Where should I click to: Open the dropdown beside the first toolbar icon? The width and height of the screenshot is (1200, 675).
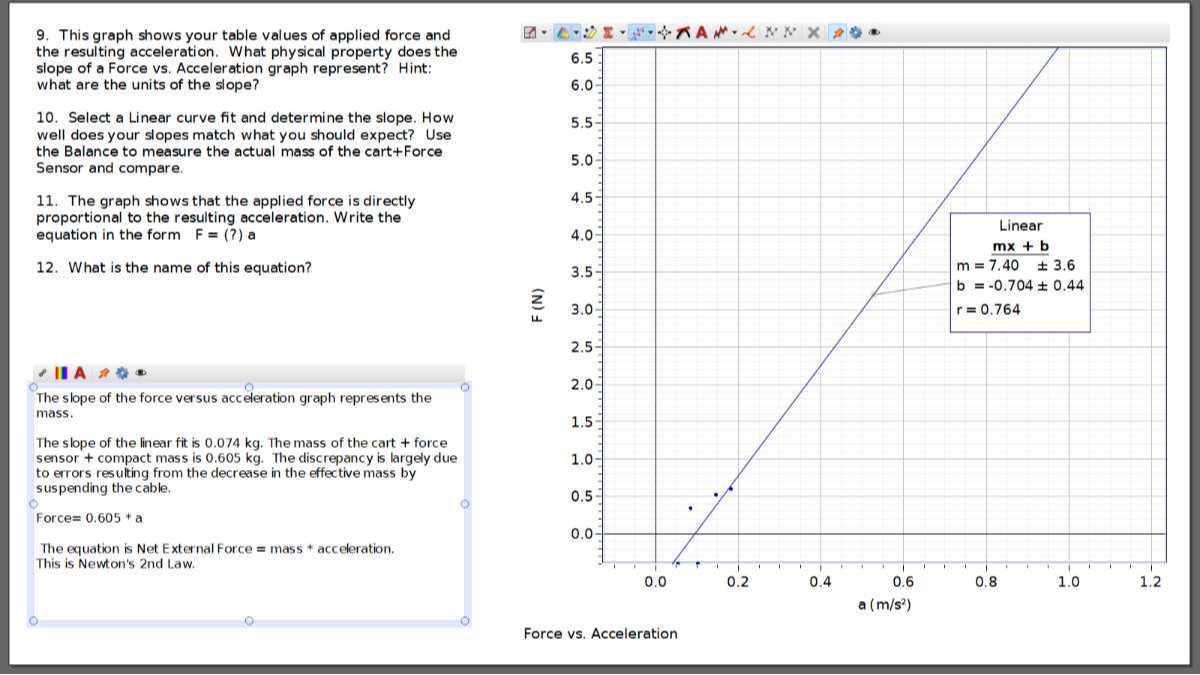pos(545,31)
